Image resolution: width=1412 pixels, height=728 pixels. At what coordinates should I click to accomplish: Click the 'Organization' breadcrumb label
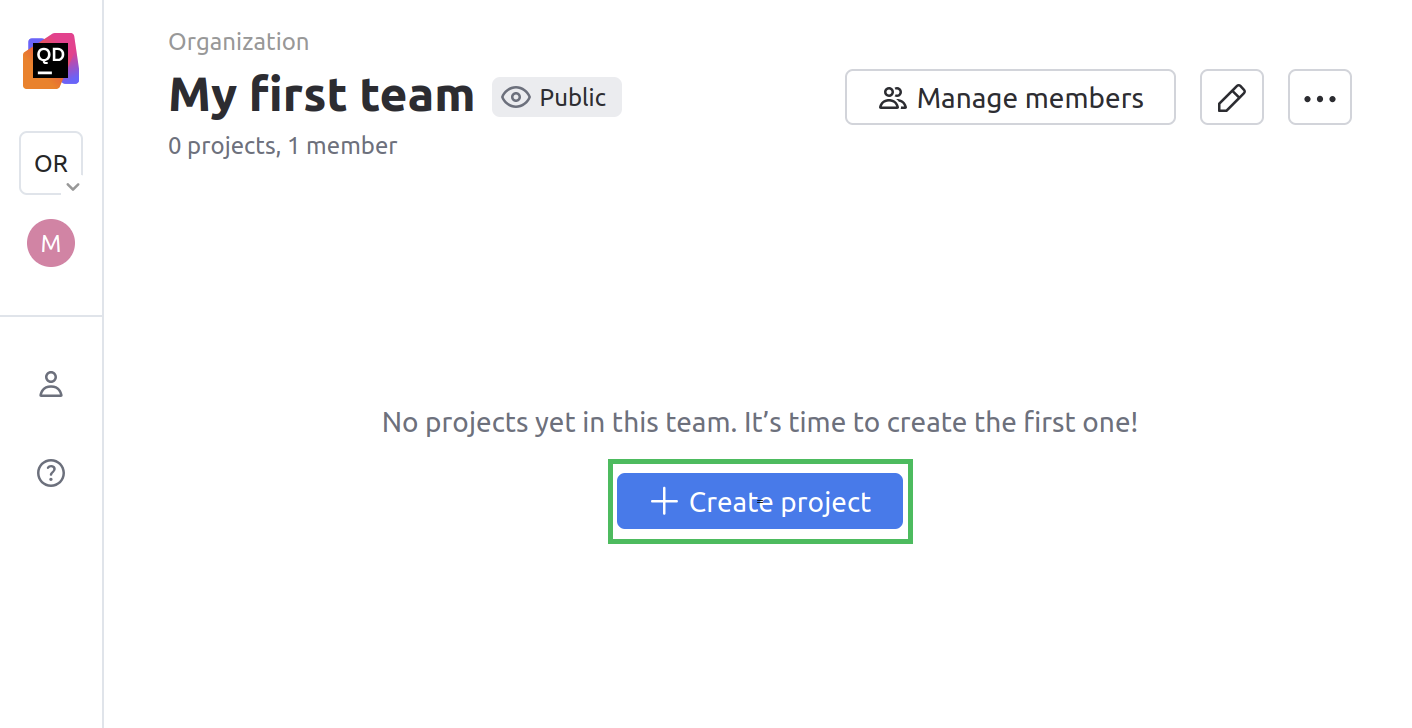(238, 41)
